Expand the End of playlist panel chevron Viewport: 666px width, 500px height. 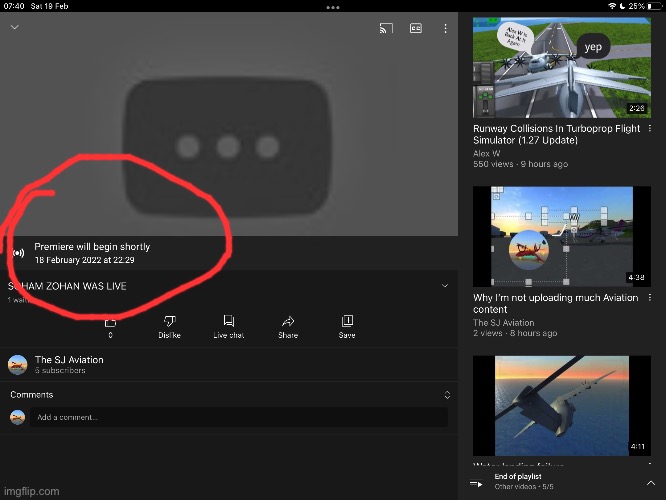651,483
